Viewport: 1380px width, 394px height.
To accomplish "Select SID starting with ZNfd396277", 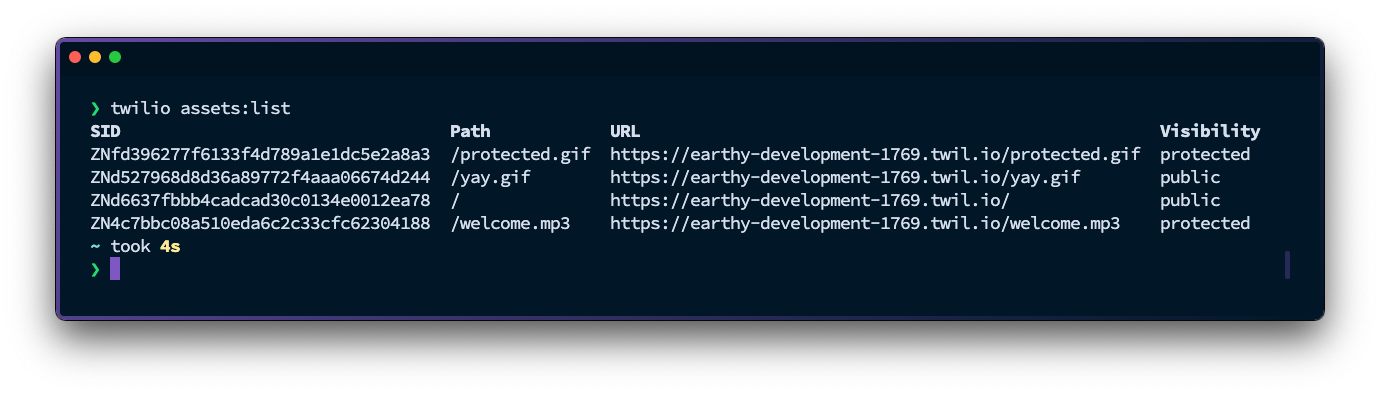I will (260, 154).
